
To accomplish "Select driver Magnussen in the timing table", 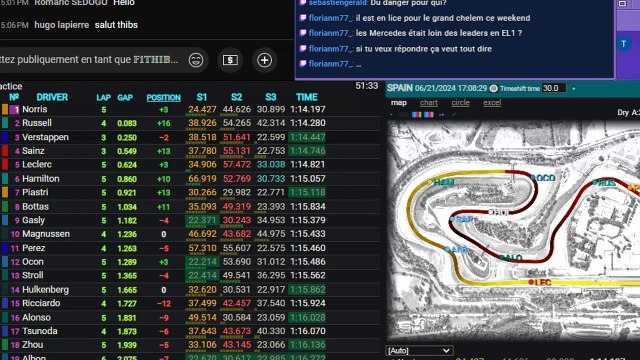I will coord(46,234).
